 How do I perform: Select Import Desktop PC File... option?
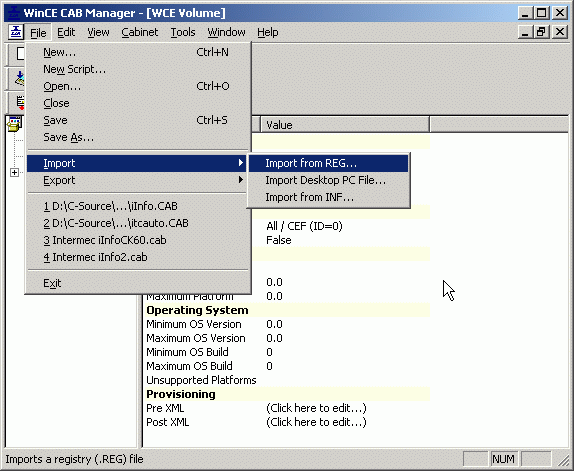click(x=328, y=180)
